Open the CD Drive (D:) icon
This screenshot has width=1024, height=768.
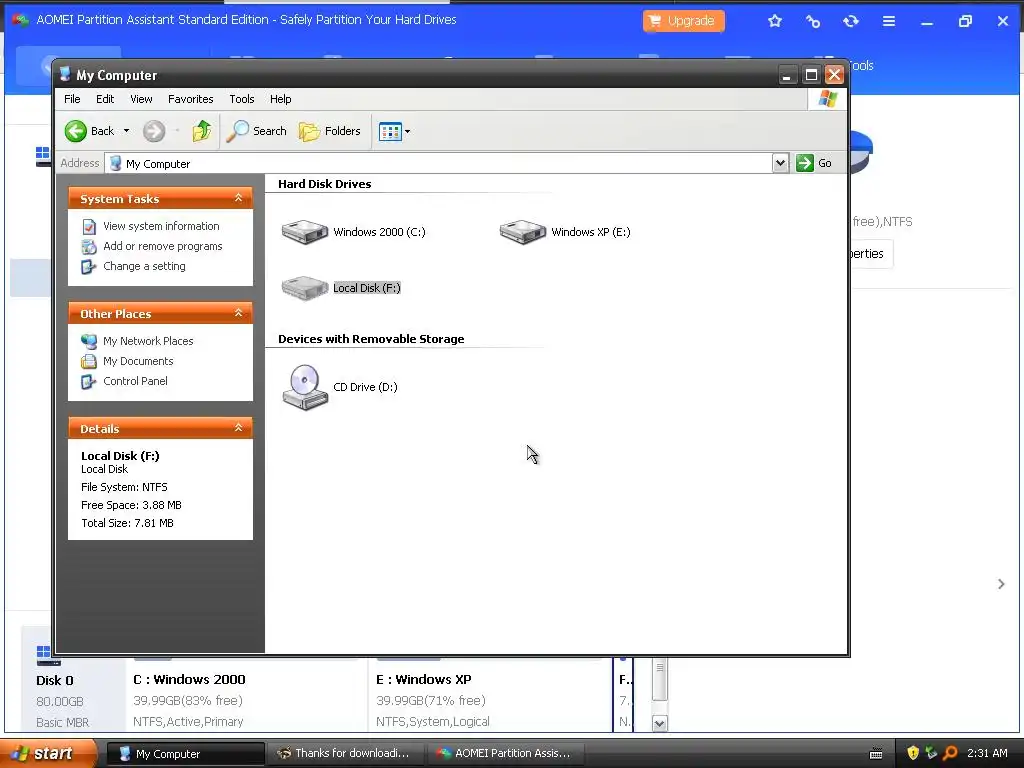pos(305,387)
